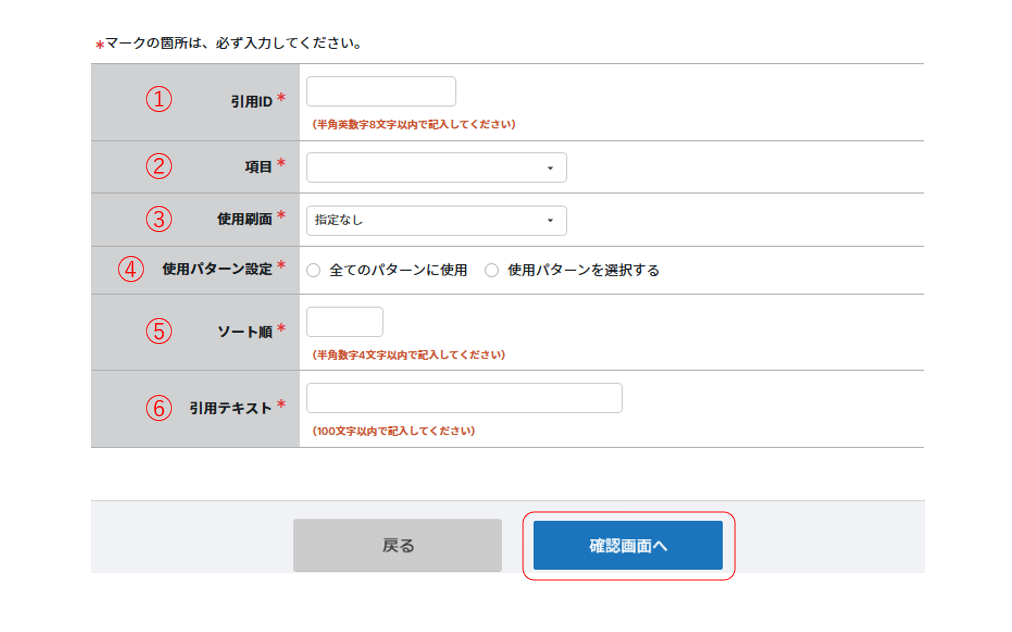Open the 使用刷面 dropdown showing 指定なし
This screenshot has width=1012, height=632.
[436, 220]
